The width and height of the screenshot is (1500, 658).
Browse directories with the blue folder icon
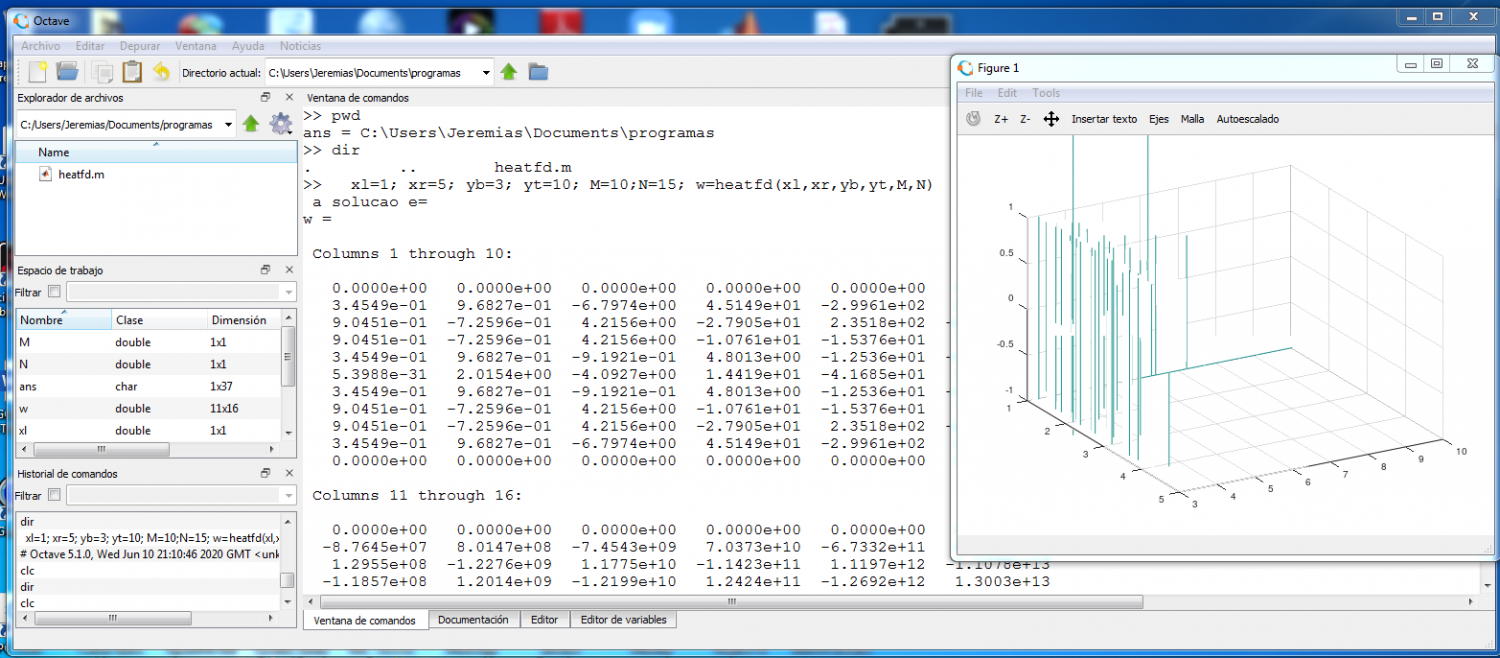[538, 72]
